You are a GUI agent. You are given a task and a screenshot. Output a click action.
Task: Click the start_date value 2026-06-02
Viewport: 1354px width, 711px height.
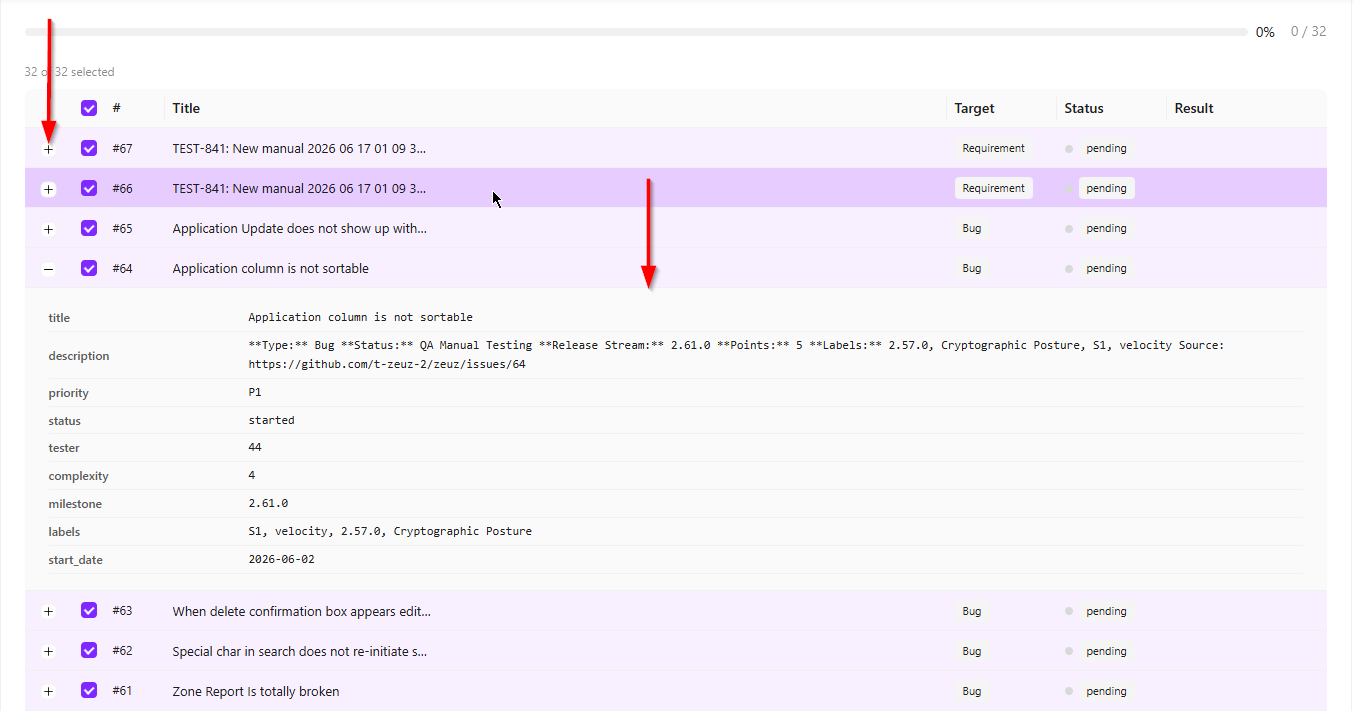(281, 559)
